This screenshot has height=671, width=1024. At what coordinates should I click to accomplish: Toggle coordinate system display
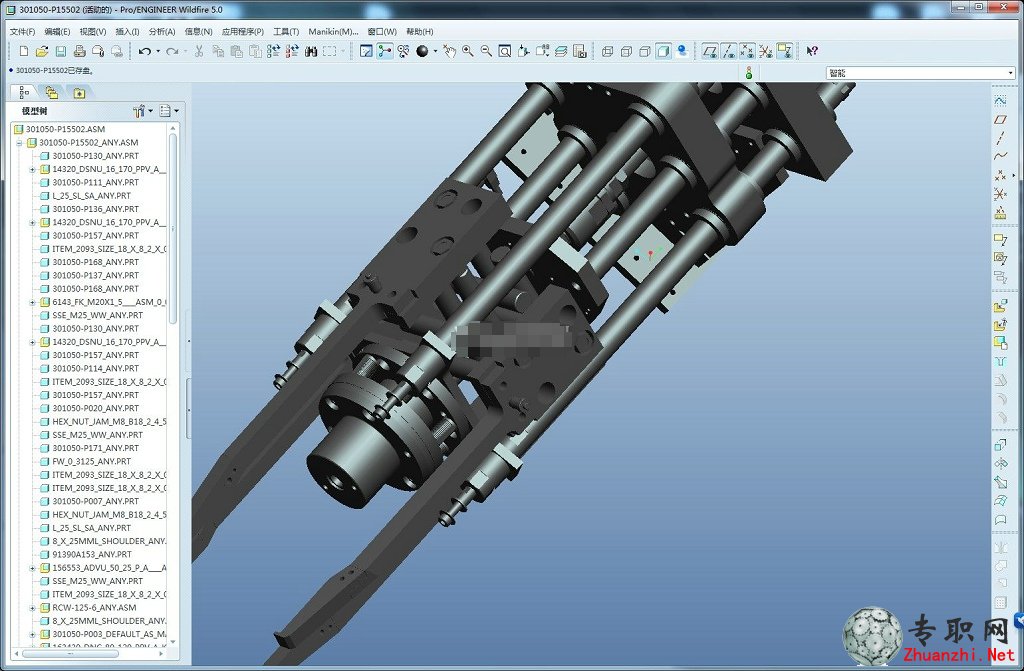765,51
